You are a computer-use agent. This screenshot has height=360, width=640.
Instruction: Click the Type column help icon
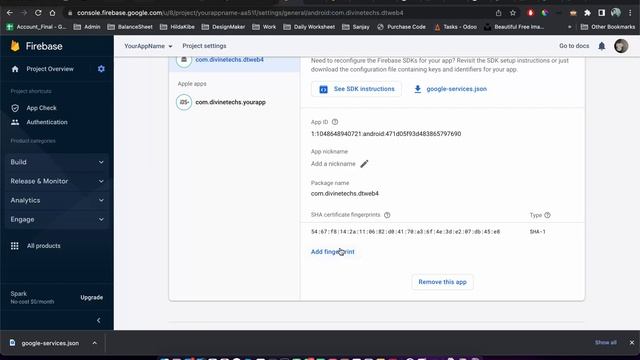pos(547,215)
